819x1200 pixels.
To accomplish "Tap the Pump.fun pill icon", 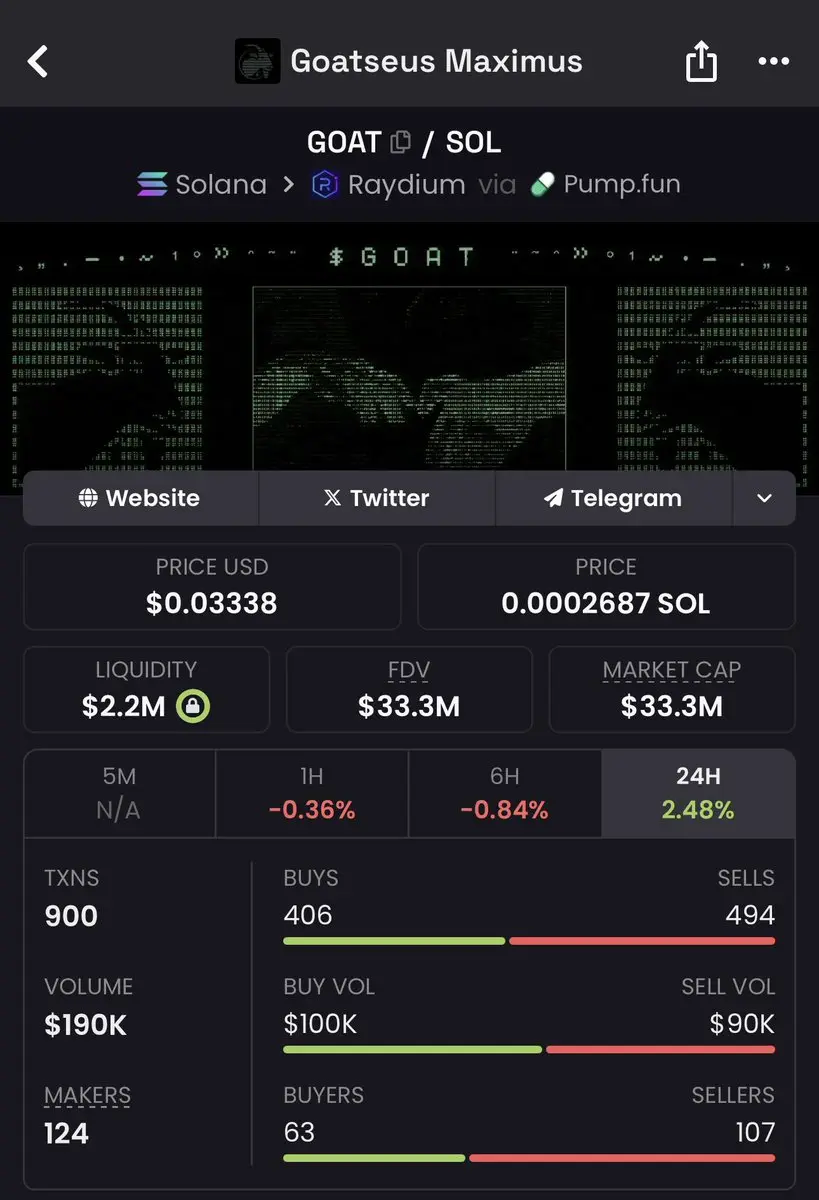I will (x=542, y=185).
